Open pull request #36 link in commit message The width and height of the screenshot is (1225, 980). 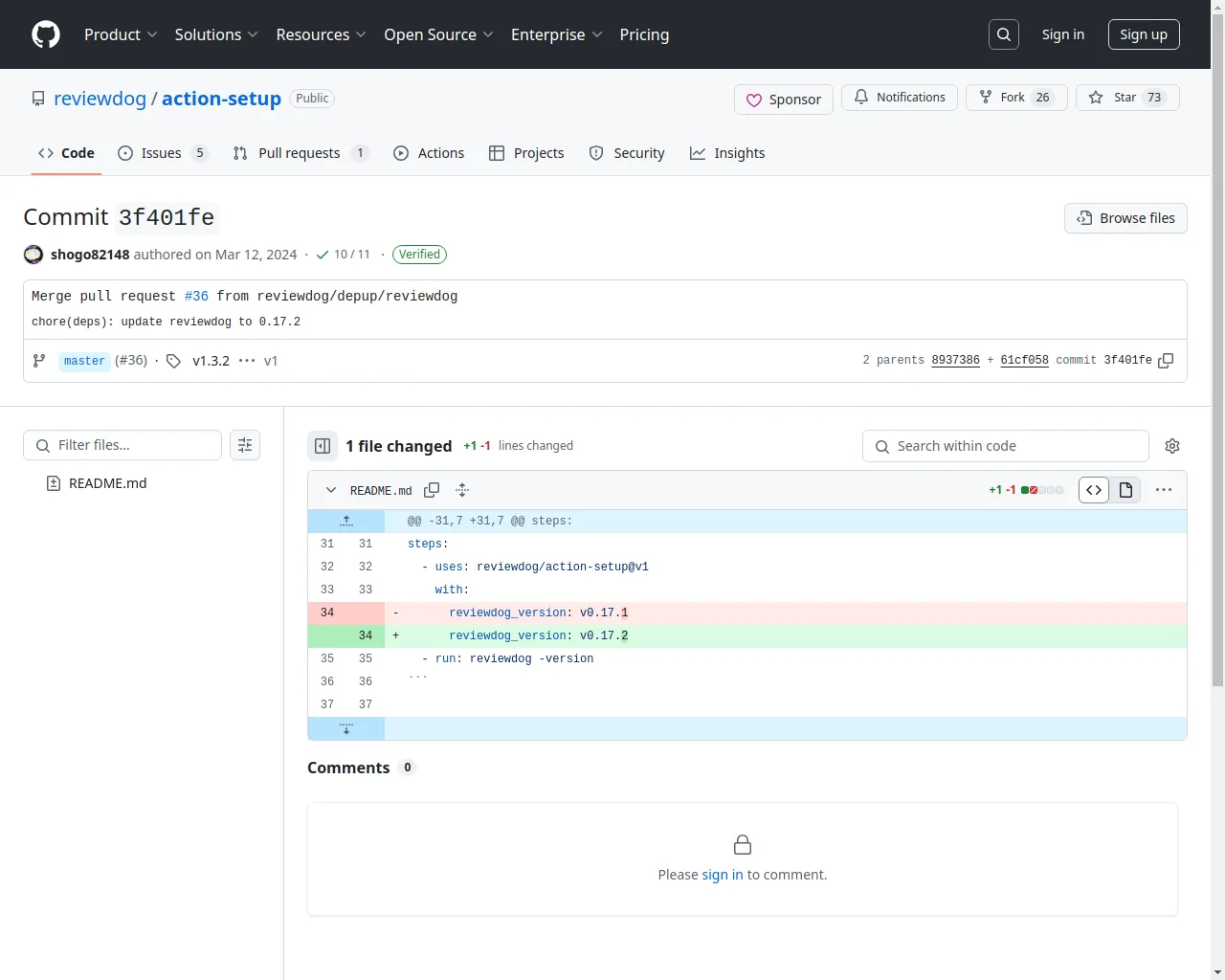click(x=196, y=297)
